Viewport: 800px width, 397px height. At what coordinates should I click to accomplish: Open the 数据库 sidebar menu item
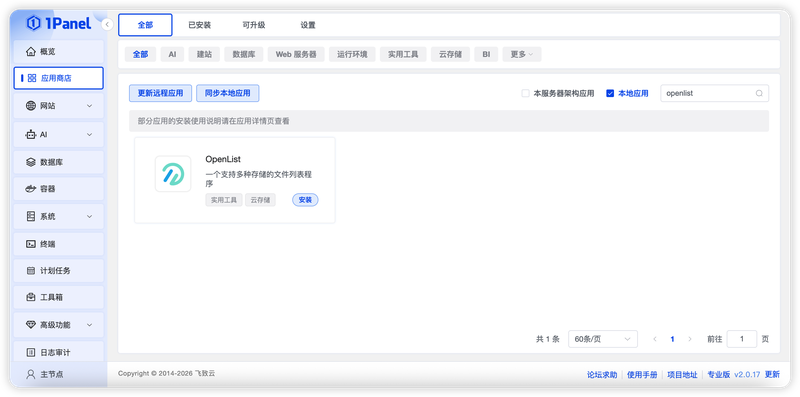point(59,162)
